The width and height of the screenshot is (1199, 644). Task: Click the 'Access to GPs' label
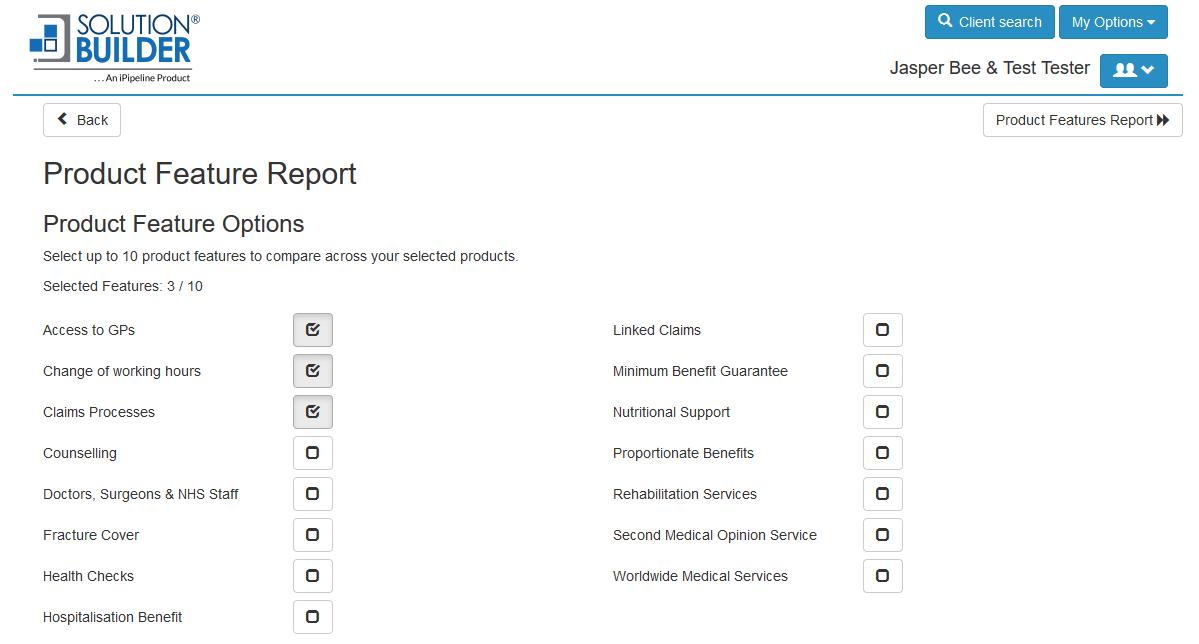(89, 330)
